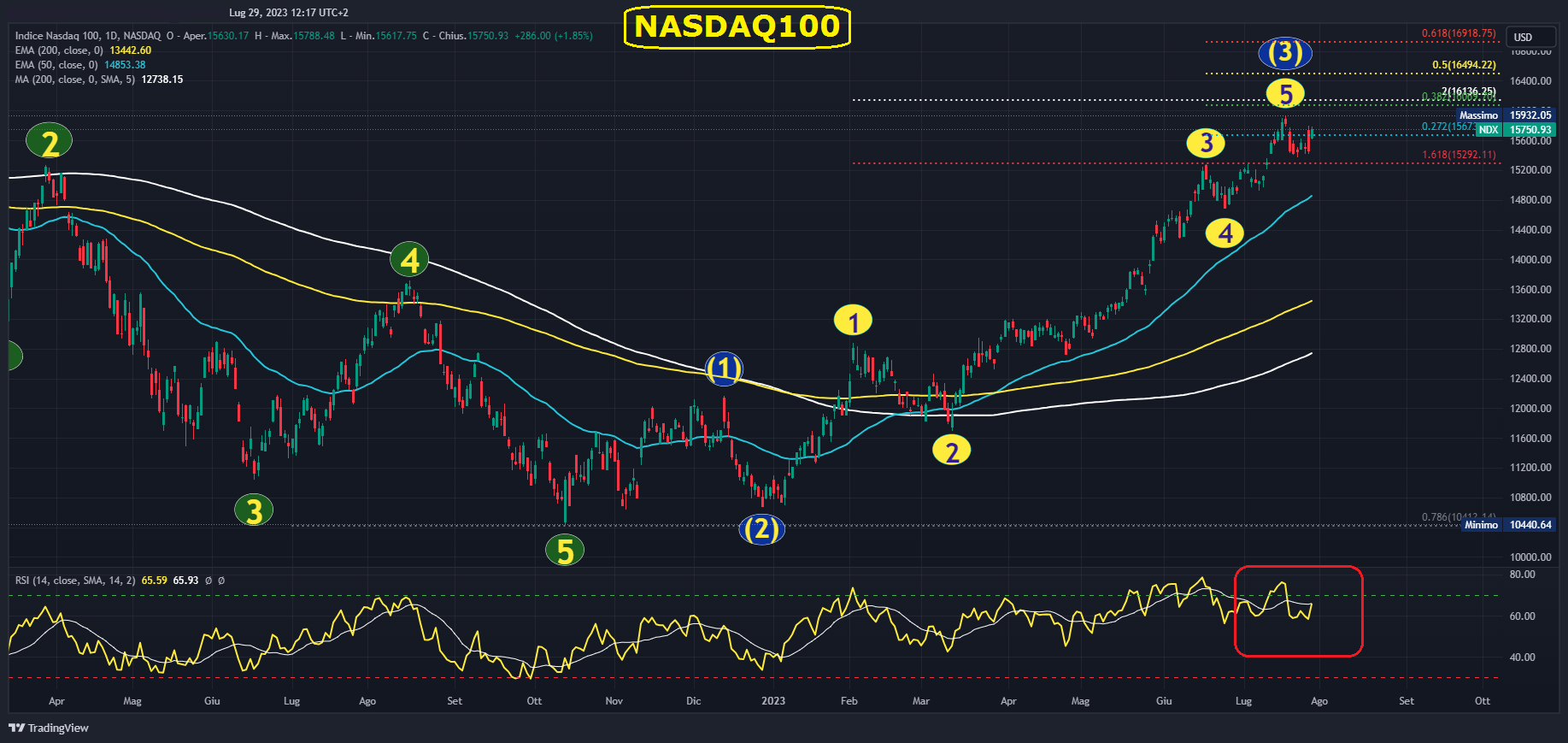Click the 14000.00 price scale label
Viewport: 1568px width, 743px height.
[x=1530, y=260]
